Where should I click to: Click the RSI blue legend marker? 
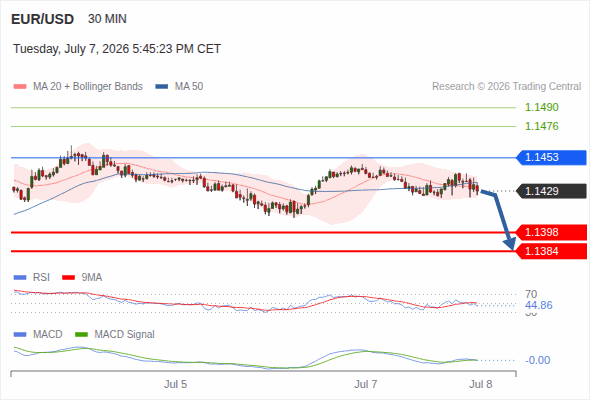pyautogui.click(x=20, y=278)
